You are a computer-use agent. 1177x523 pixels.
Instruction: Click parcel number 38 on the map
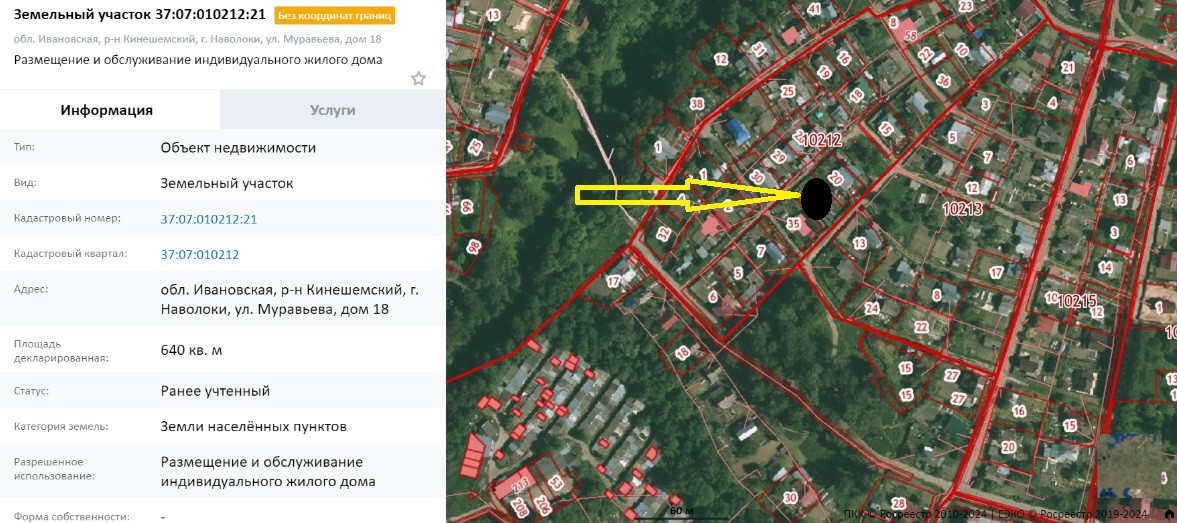point(697,104)
